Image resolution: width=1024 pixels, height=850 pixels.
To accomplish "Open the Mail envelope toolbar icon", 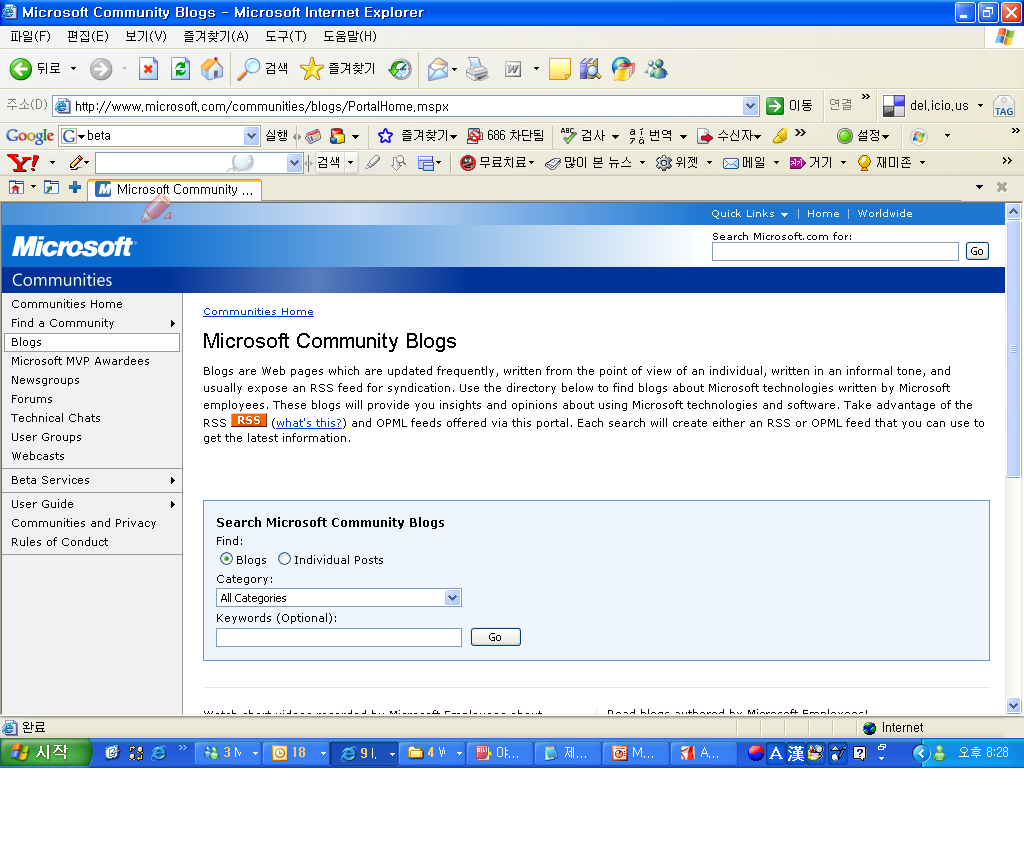I will click(438, 69).
